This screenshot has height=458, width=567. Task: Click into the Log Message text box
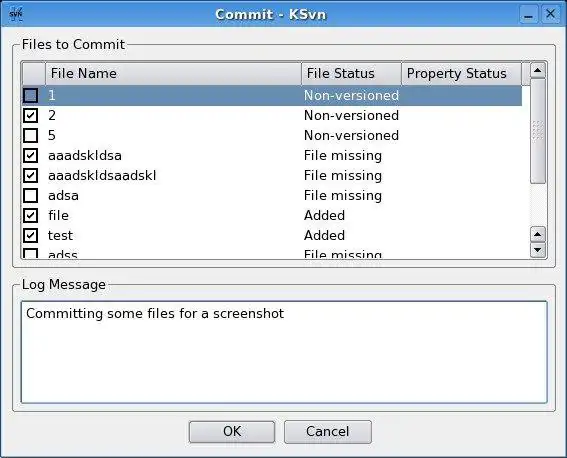(x=284, y=352)
